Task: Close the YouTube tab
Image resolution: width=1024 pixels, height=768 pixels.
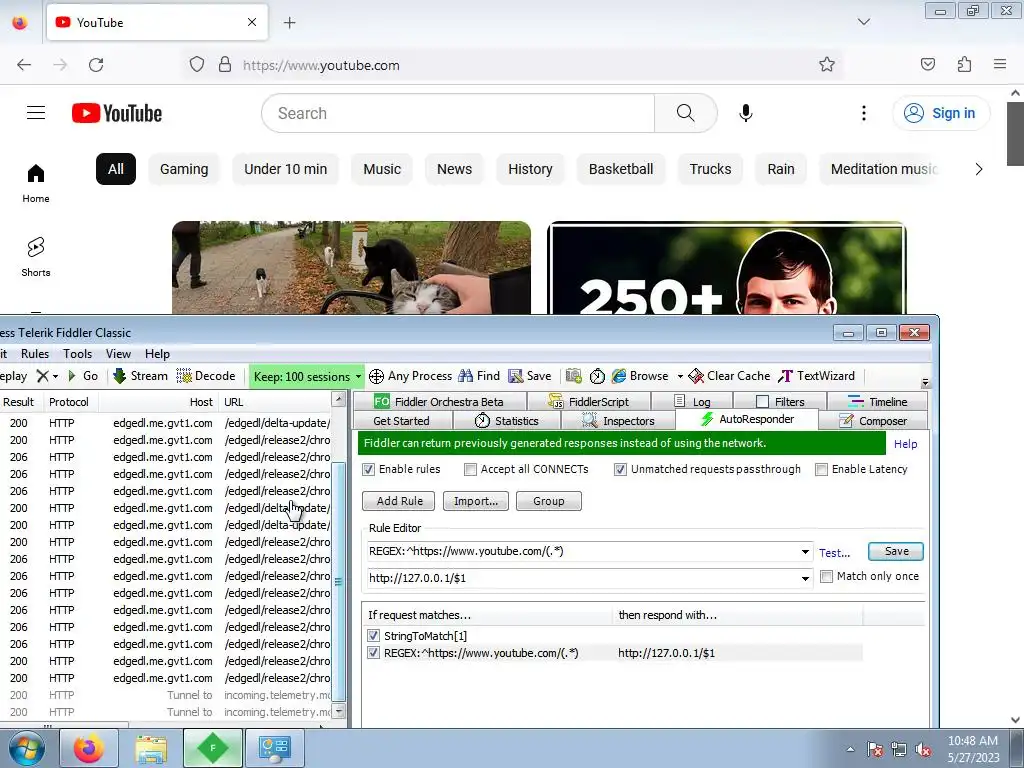Action: pyautogui.click(x=252, y=22)
